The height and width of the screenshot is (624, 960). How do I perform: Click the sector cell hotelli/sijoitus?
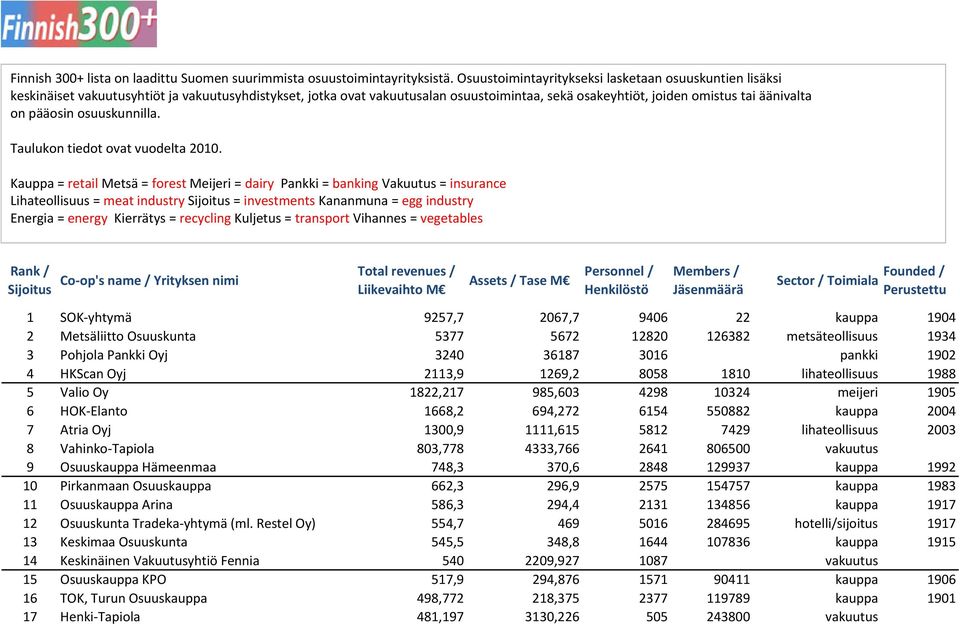pyautogui.click(x=836, y=524)
